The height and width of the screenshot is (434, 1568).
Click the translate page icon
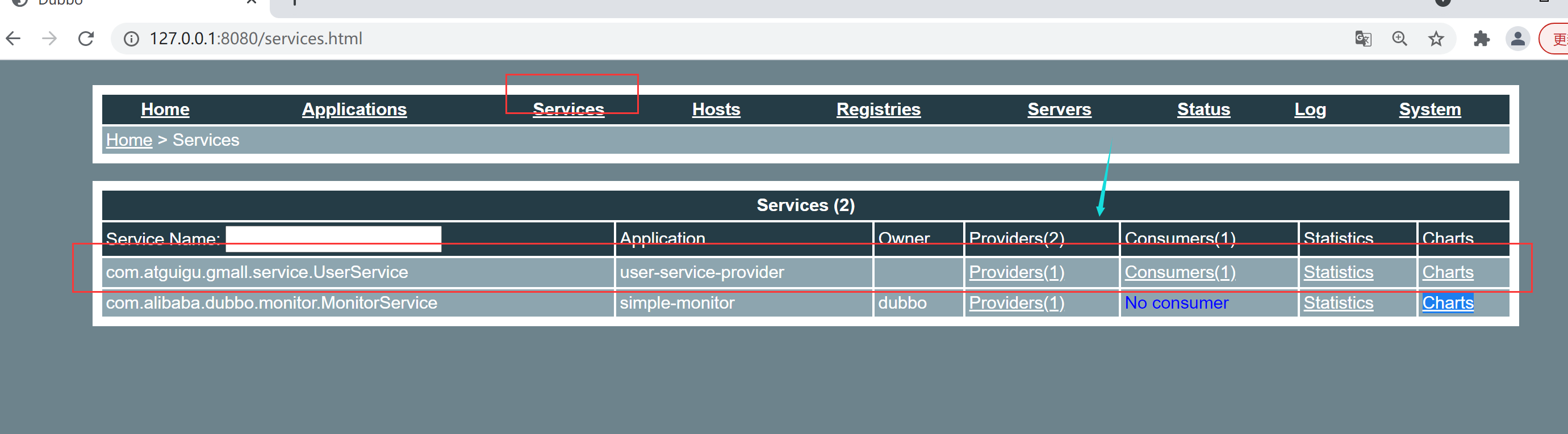(x=1363, y=39)
